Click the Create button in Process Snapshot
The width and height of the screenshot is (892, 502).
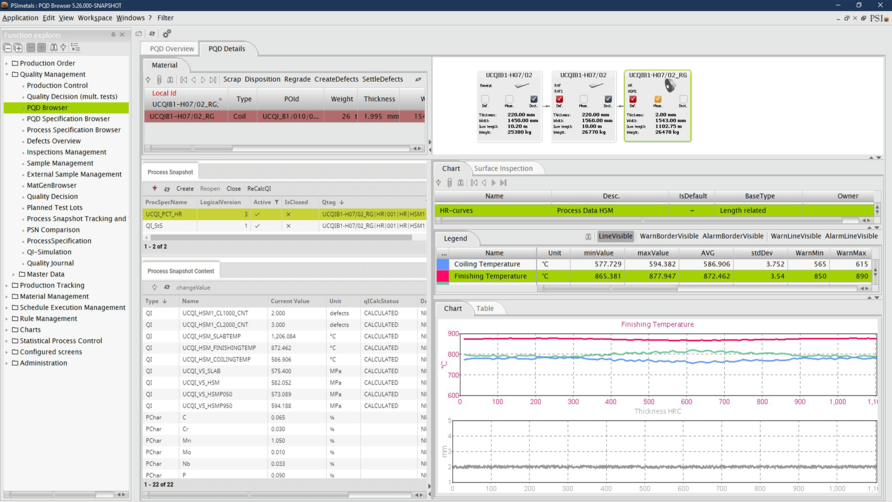pyautogui.click(x=184, y=188)
